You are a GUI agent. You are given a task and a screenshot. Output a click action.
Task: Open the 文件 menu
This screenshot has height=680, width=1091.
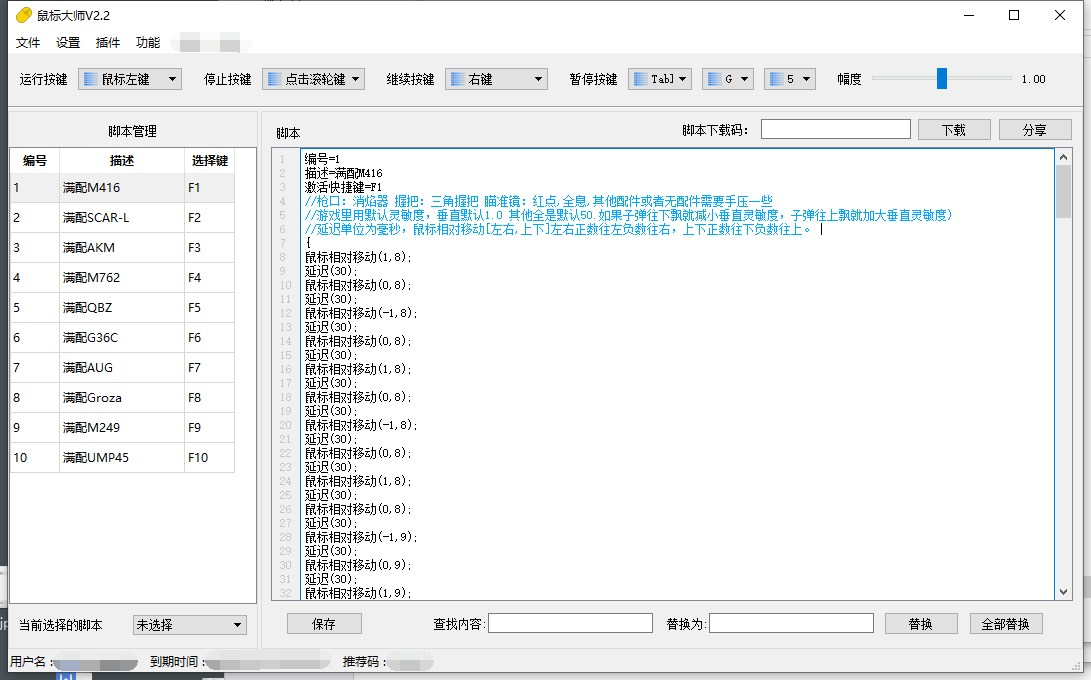tap(28, 43)
